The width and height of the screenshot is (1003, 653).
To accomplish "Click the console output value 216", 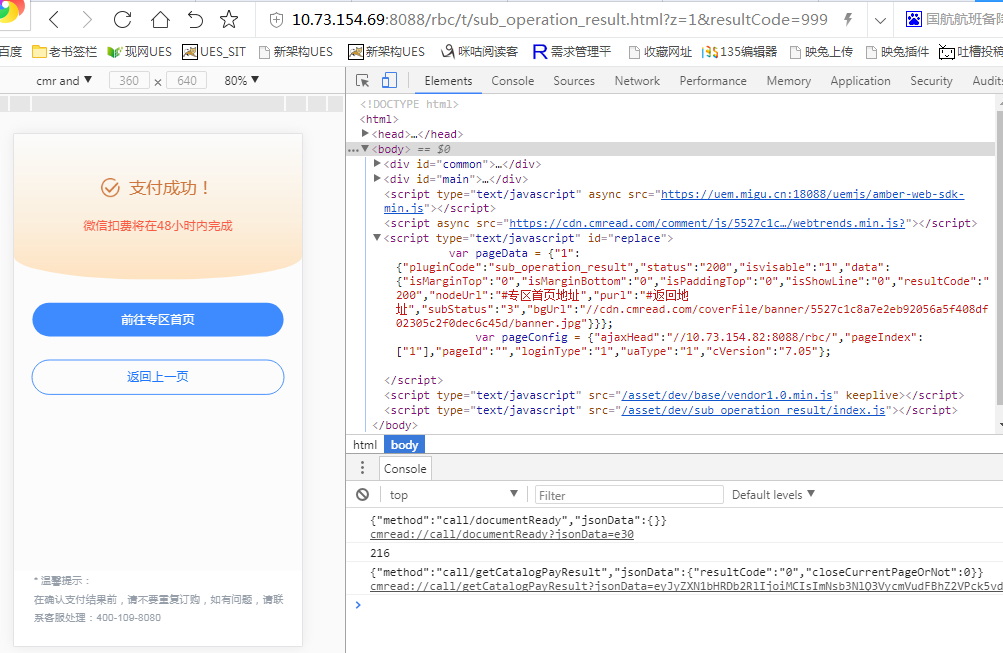I will [379, 553].
